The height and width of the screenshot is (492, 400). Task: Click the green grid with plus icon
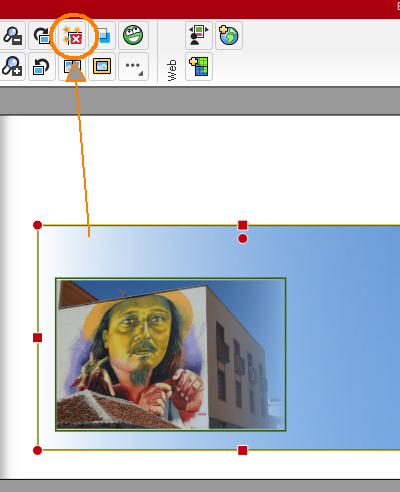pyautogui.click(x=199, y=66)
